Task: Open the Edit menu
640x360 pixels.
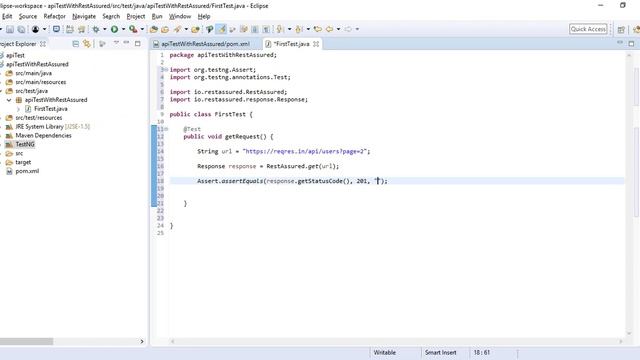Action: (x=7, y=16)
